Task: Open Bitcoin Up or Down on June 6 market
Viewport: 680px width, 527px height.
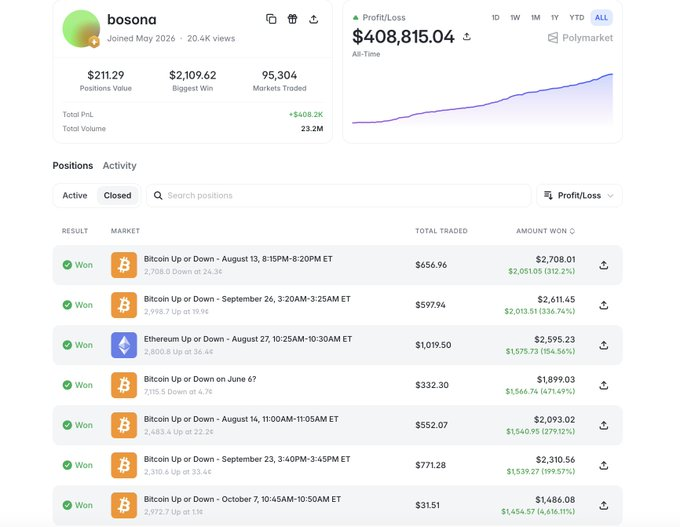Action: pos(200,379)
